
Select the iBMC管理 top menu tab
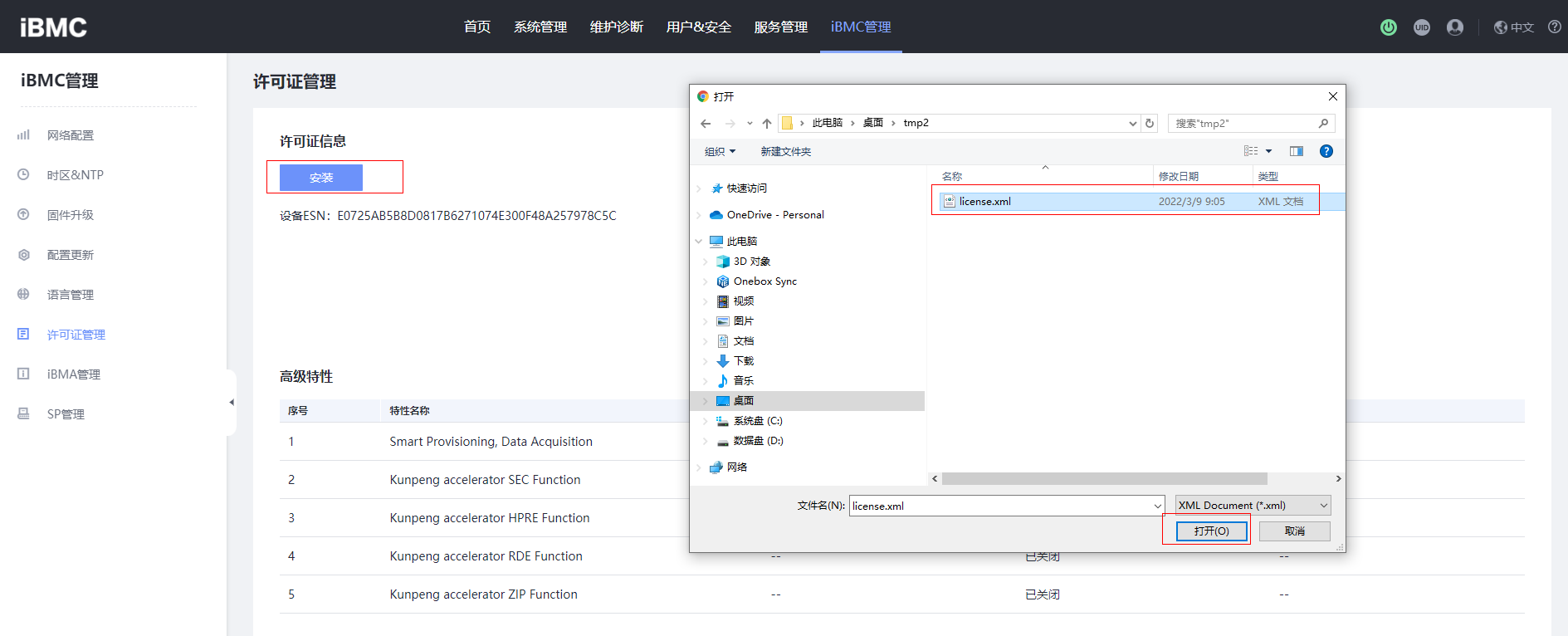(861, 27)
